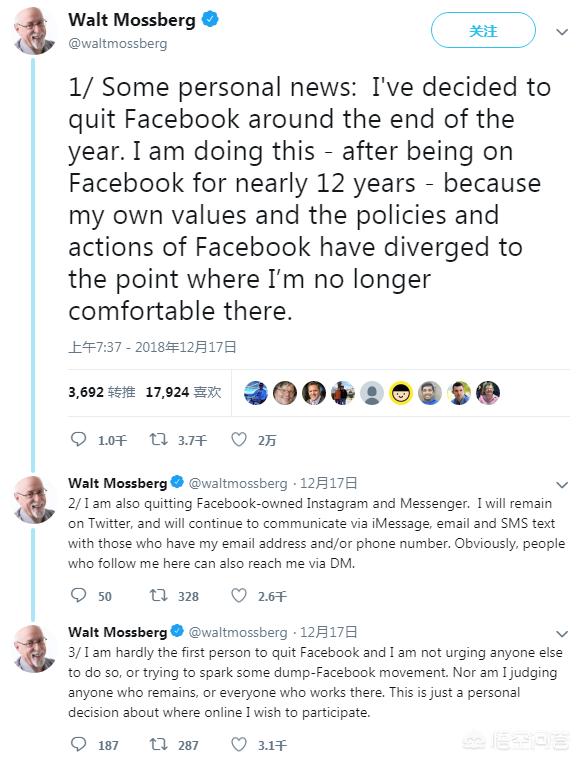Click the verified badge next to the header name
580x760 pixels.
tap(210, 20)
